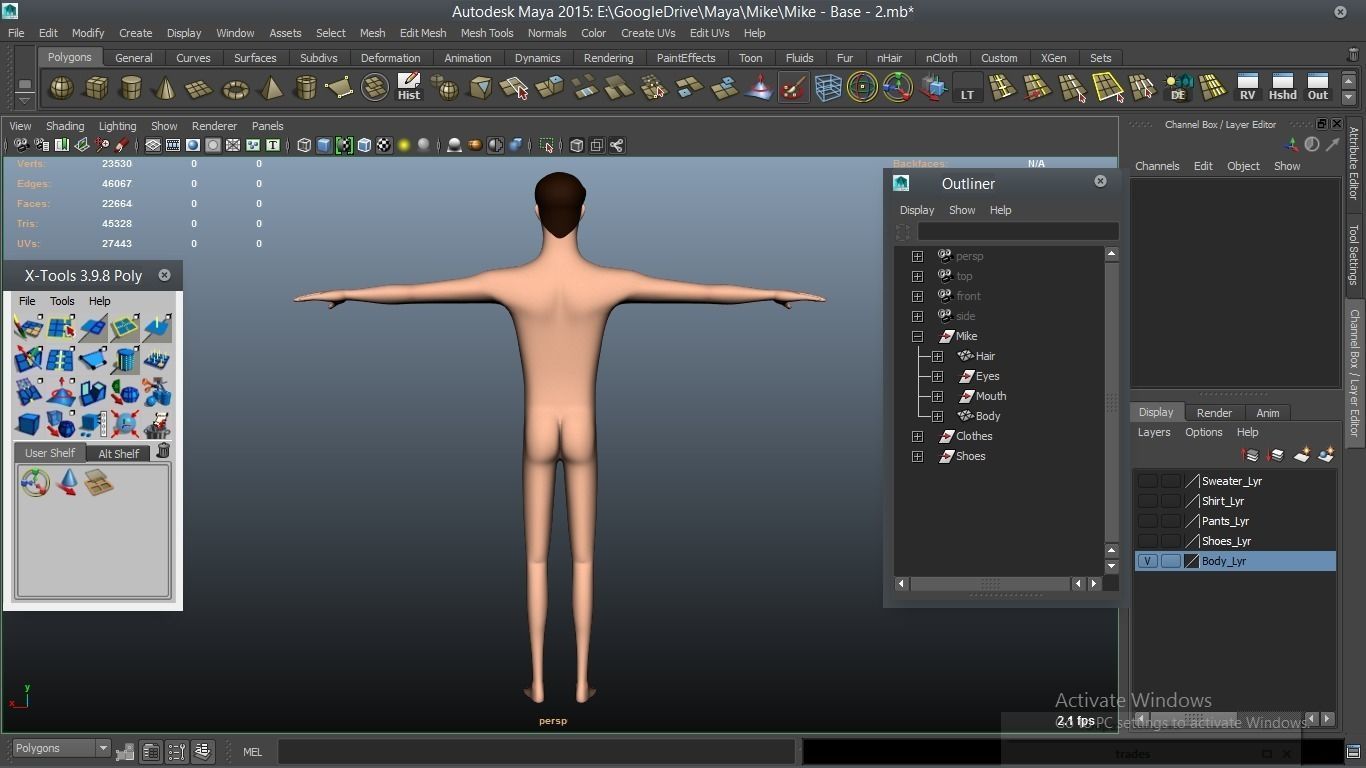Expand the persp camera node in Outliner
This screenshot has height=768, width=1366.
click(917, 256)
